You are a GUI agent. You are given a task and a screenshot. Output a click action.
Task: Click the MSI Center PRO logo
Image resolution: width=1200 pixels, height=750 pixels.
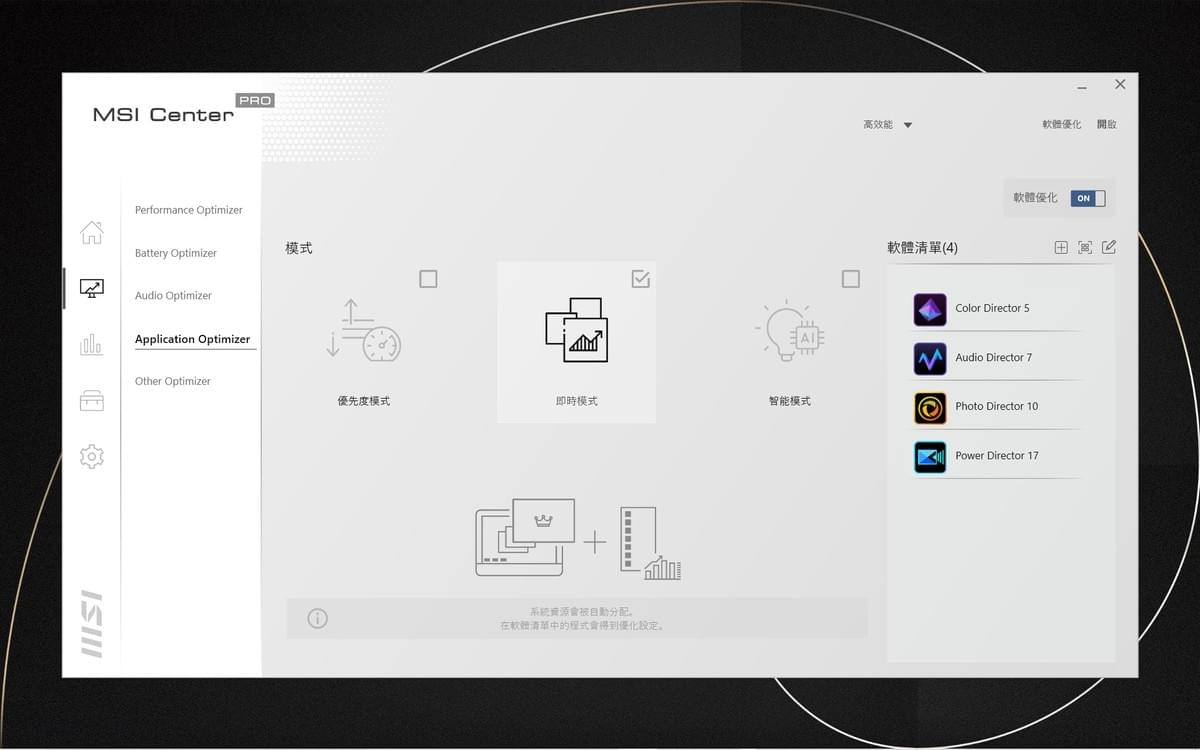tap(182, 110)
